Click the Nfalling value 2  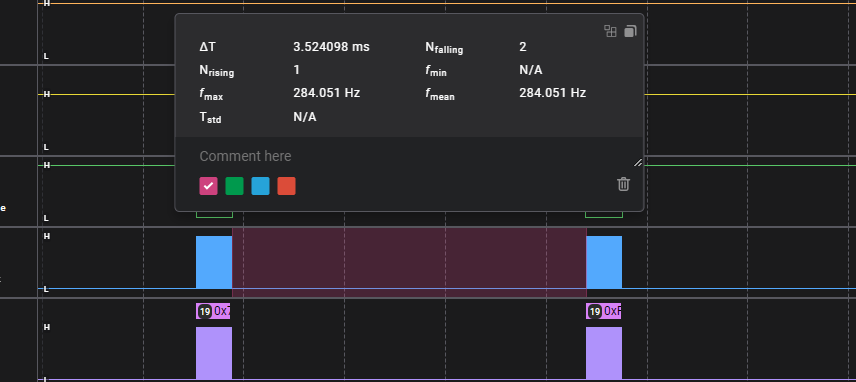point(523,47)
